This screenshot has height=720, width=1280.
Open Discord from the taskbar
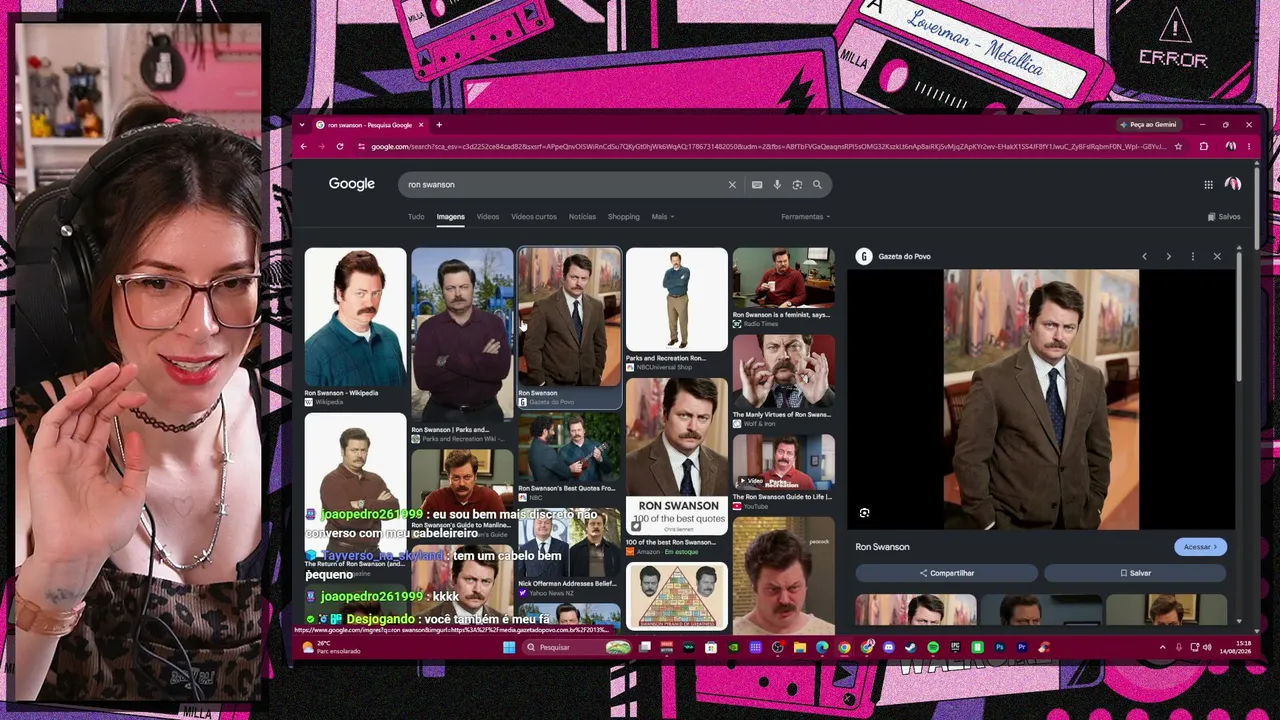pos(888,647)
